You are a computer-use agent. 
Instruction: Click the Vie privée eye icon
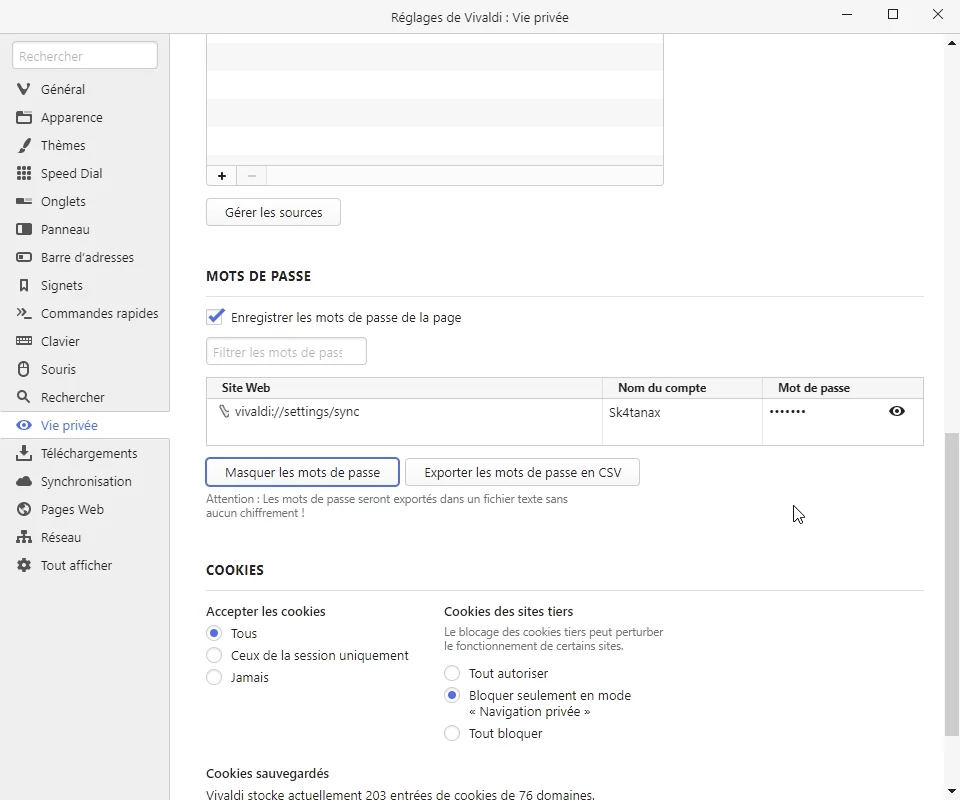click(x=24, y=425)
